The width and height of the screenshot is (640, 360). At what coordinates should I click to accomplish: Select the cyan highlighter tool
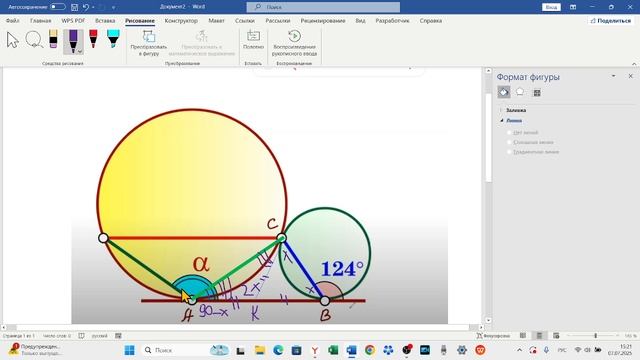point(113,39)
